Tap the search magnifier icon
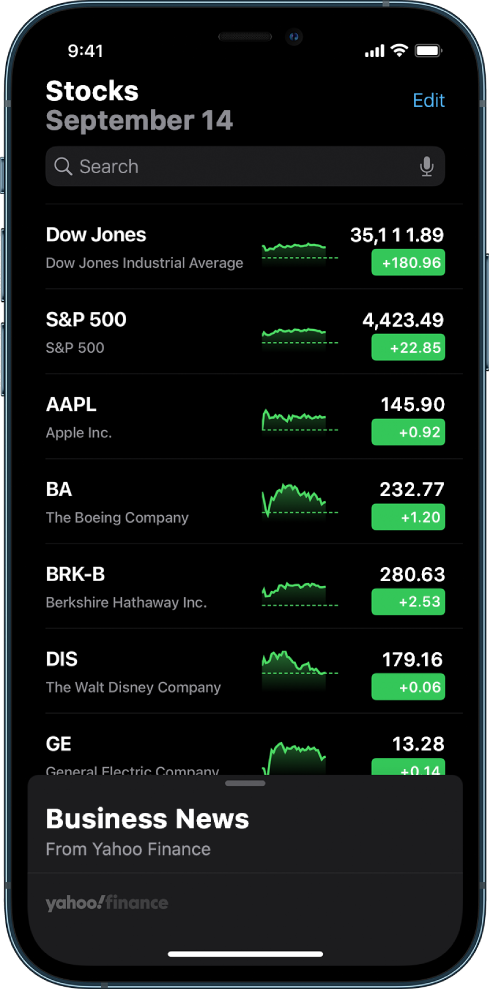The width and height of the screenshot is (489, 992). [63, 166]
